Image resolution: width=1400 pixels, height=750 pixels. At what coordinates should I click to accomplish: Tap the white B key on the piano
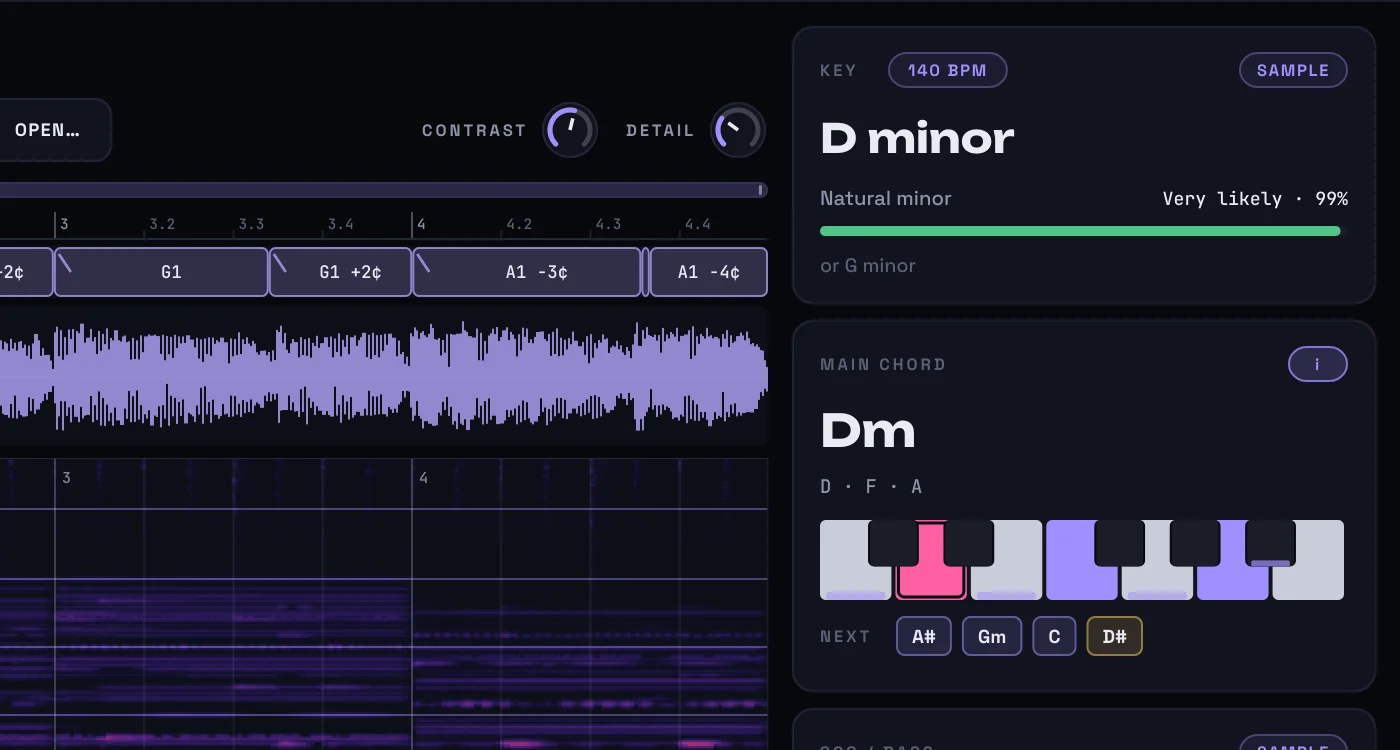pos(1308,584)
